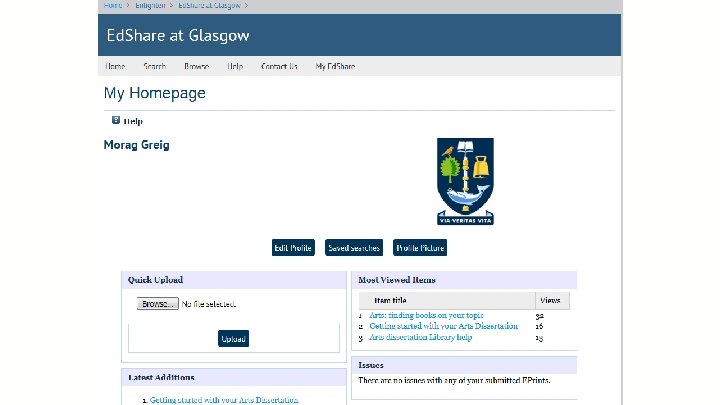Click Browse to choose a file

click(x=158, y=304)
